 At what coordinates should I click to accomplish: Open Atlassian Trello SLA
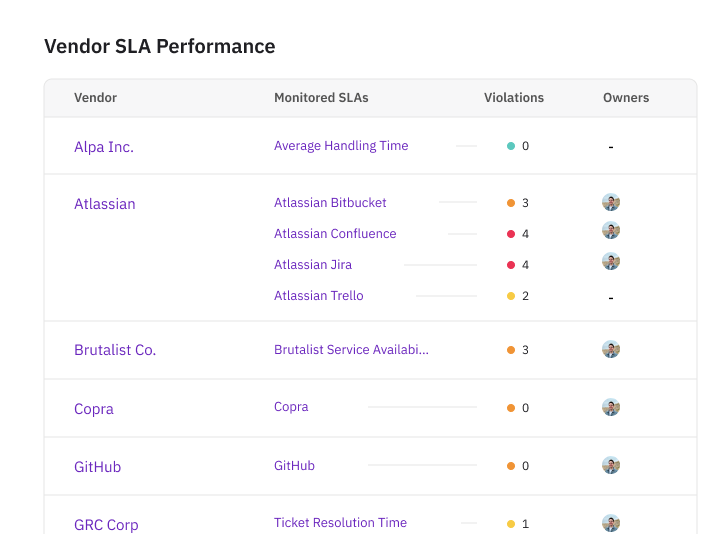point(319,296)
